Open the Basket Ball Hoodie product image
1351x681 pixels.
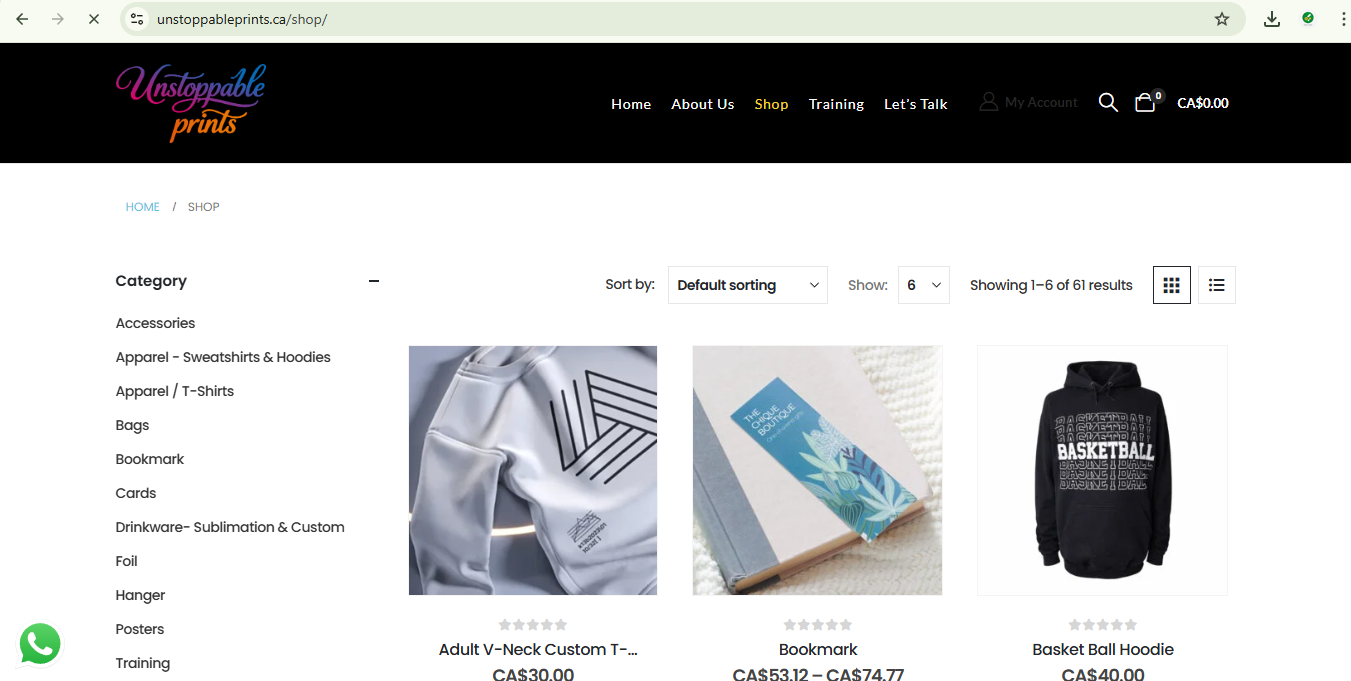click(1102, 470)
